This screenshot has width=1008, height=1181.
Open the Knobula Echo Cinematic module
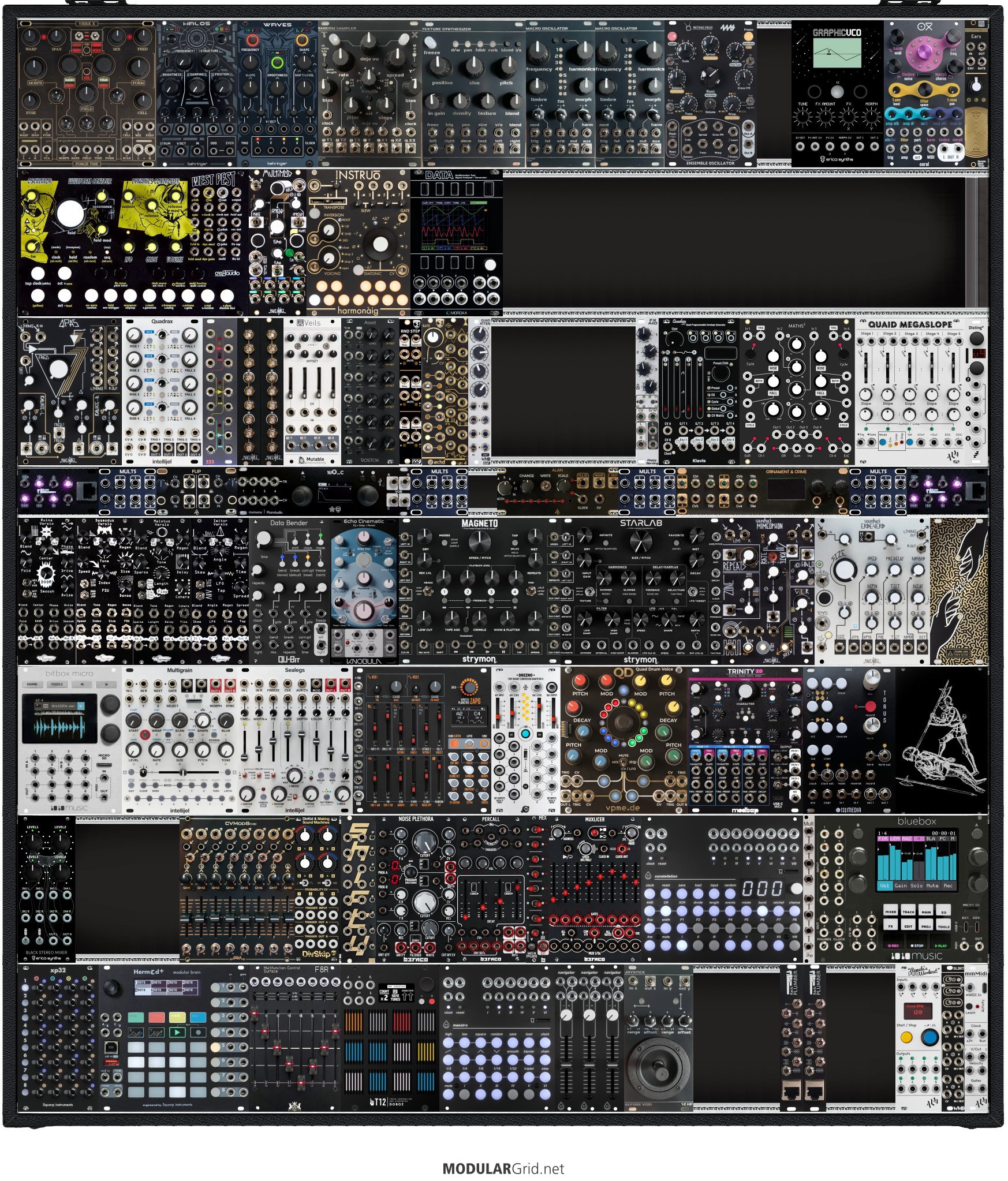tap(364, 590)
